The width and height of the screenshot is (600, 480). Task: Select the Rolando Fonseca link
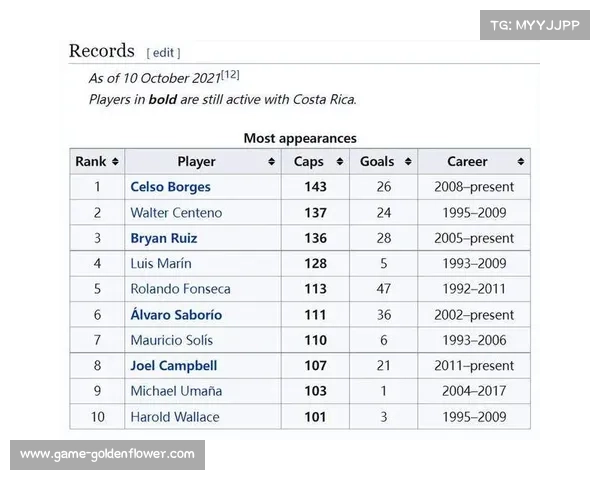pyautogui.click(x=180, y=289)
